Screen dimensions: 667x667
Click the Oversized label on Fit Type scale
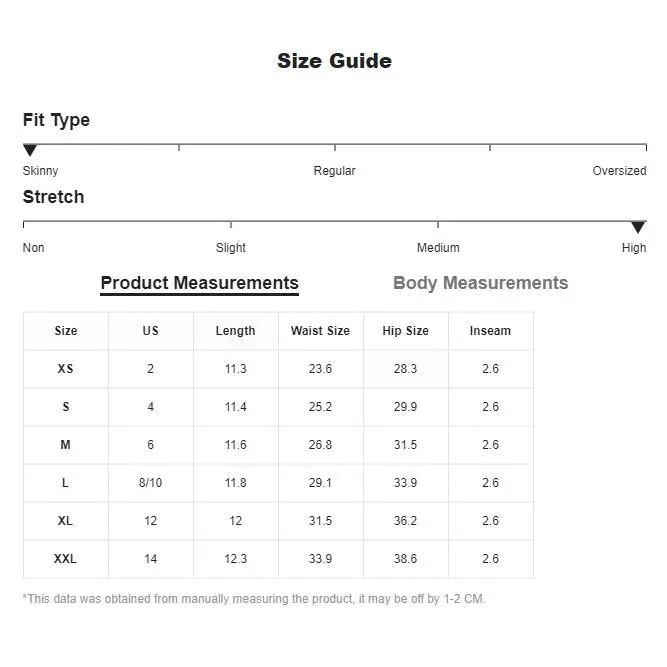(x=619, y=171)
